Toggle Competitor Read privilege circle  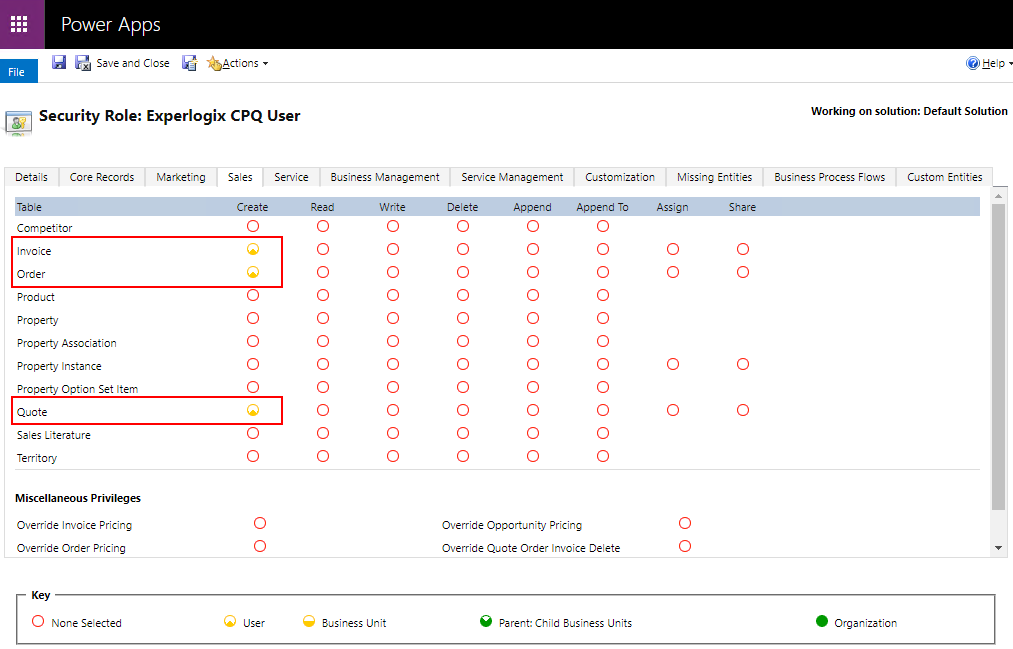pos(323,226)
